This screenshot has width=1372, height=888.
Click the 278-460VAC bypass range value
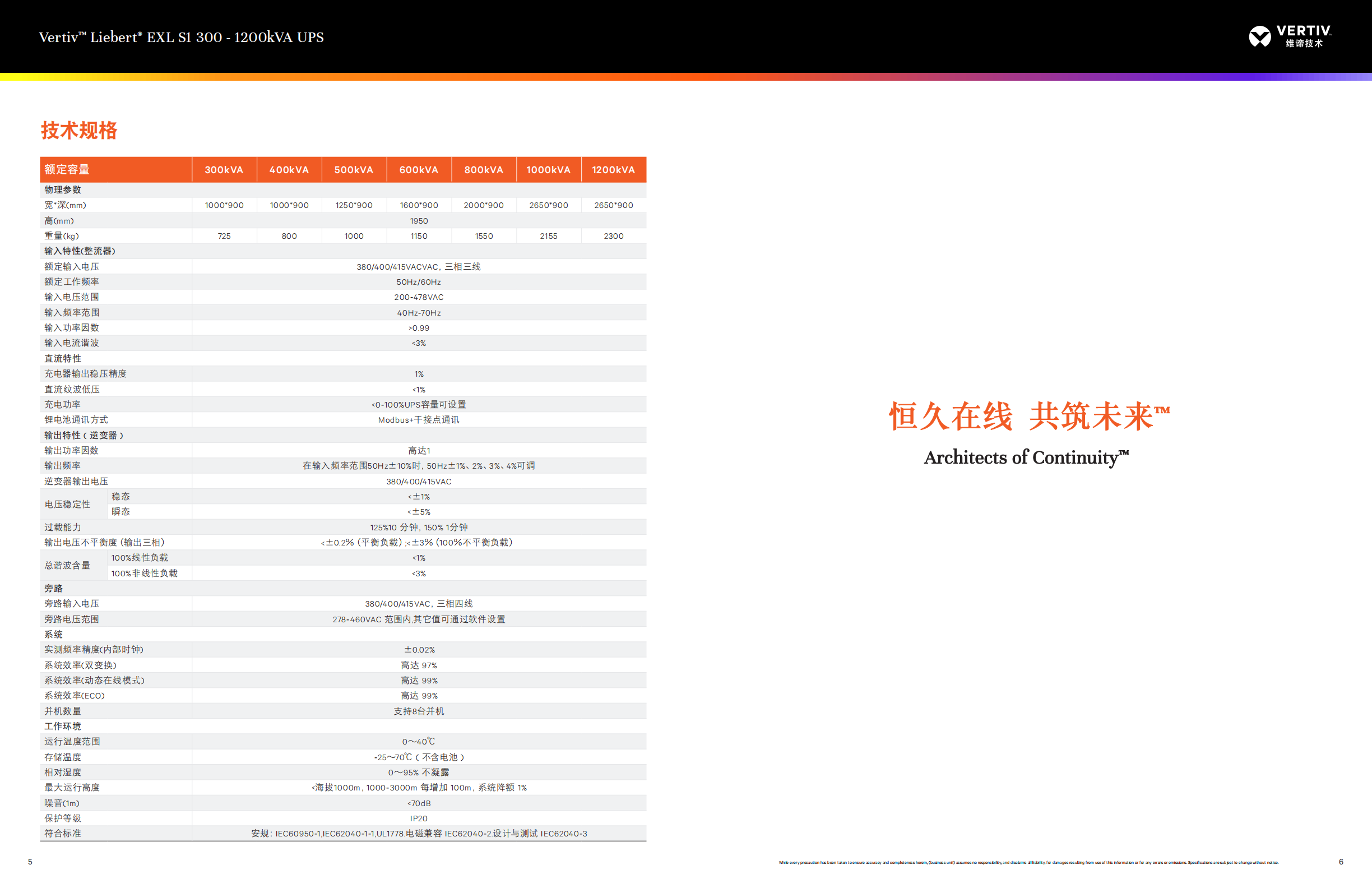point(419,619)
